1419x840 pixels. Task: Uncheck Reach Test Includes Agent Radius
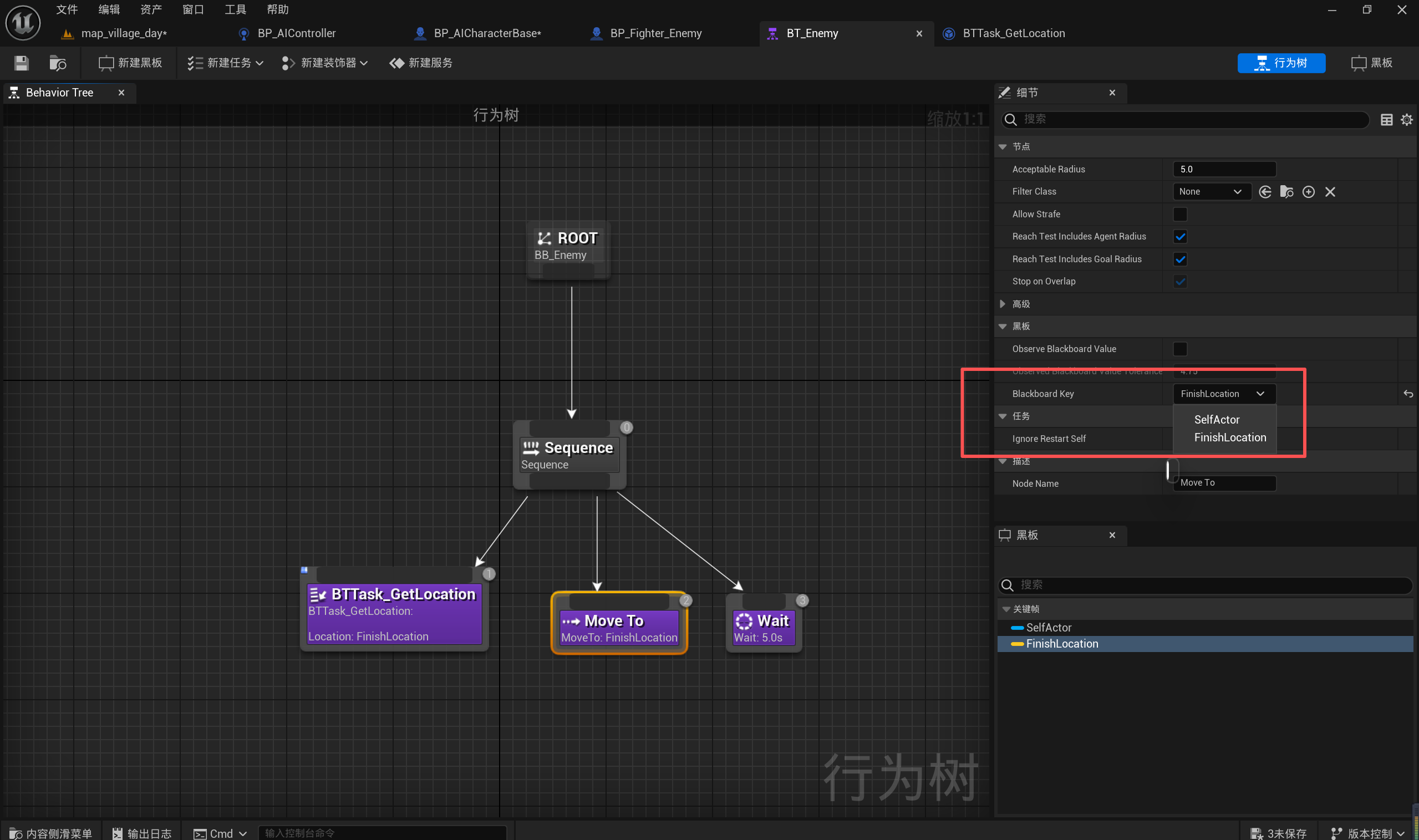(1179, 237)
